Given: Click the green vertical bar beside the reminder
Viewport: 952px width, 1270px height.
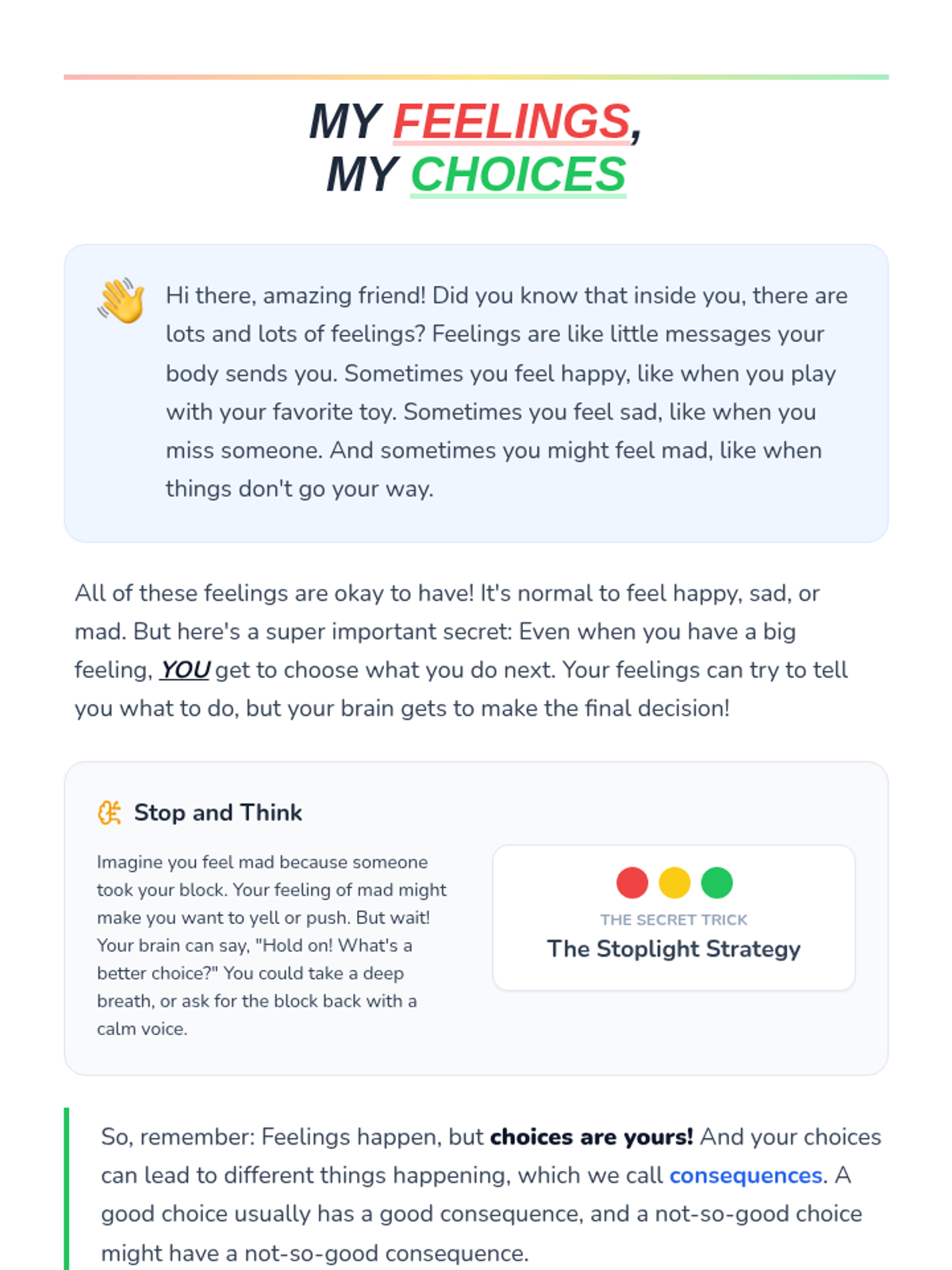Looking at the screenshot, I should point(67,1191).
